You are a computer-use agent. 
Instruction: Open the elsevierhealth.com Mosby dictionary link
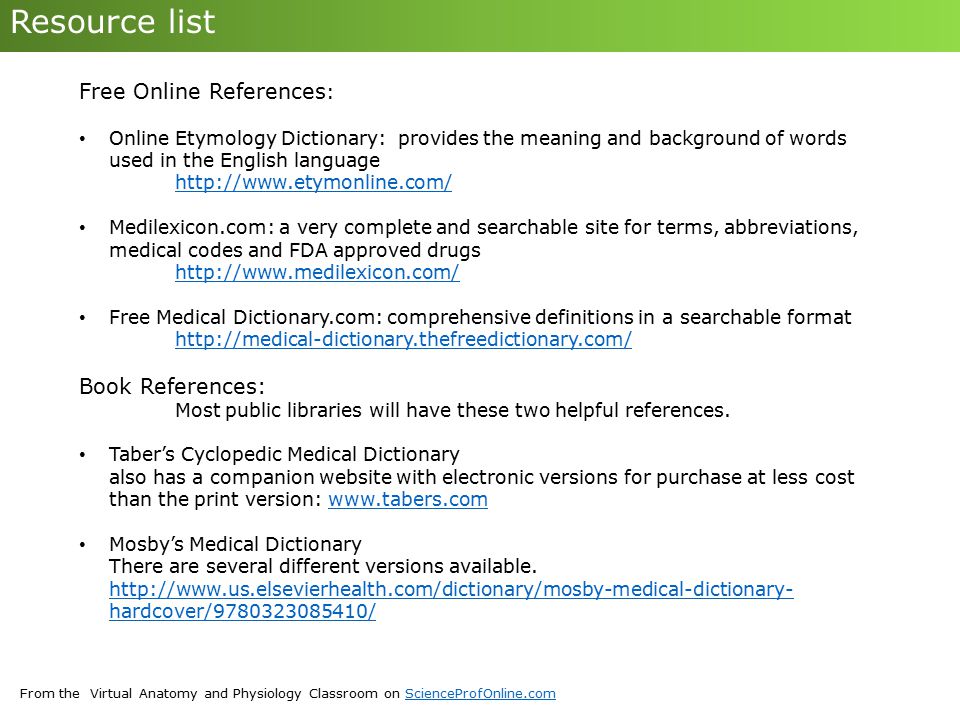(x=451, y=589)
